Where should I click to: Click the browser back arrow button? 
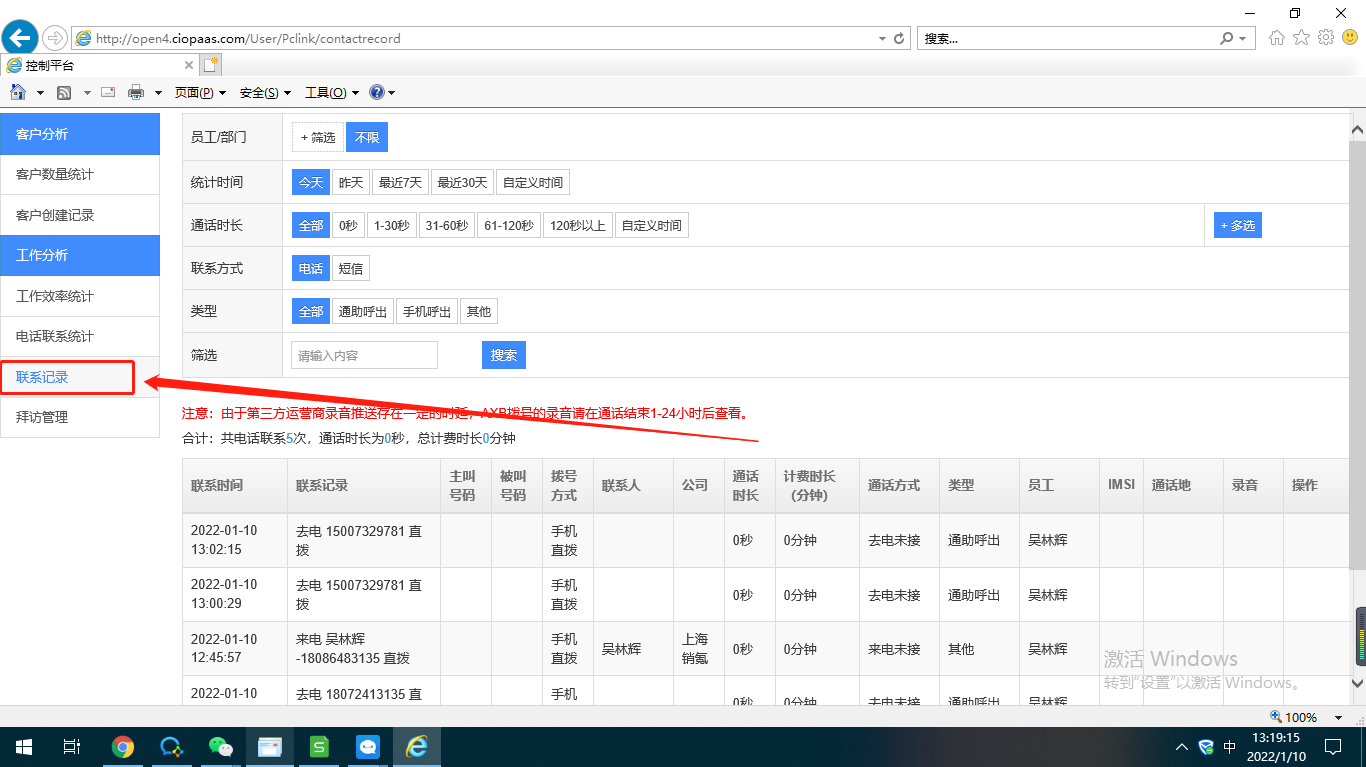(x=21, y=38)
